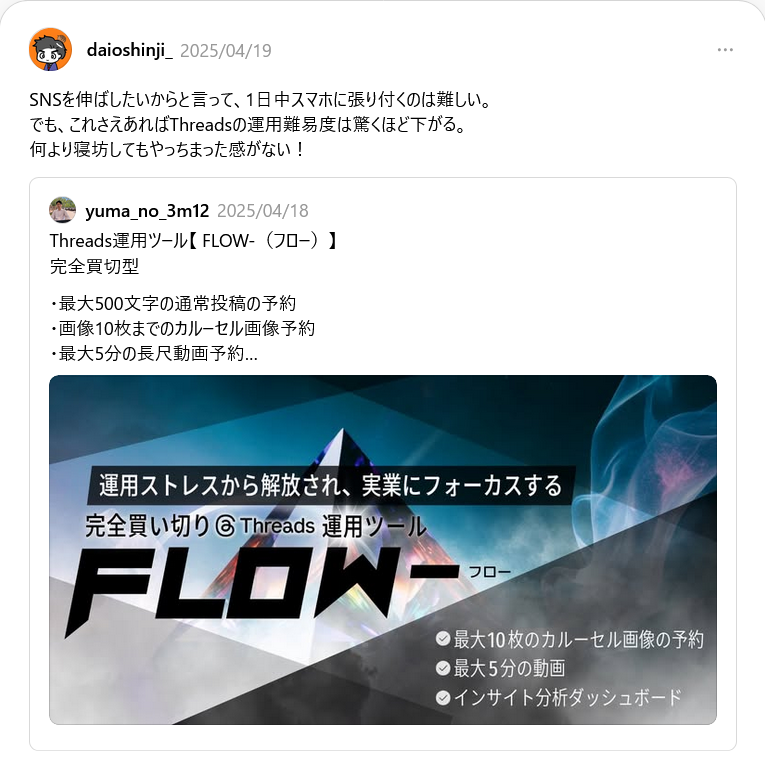Open daioshinji_ profile avatar

(50, 49)
